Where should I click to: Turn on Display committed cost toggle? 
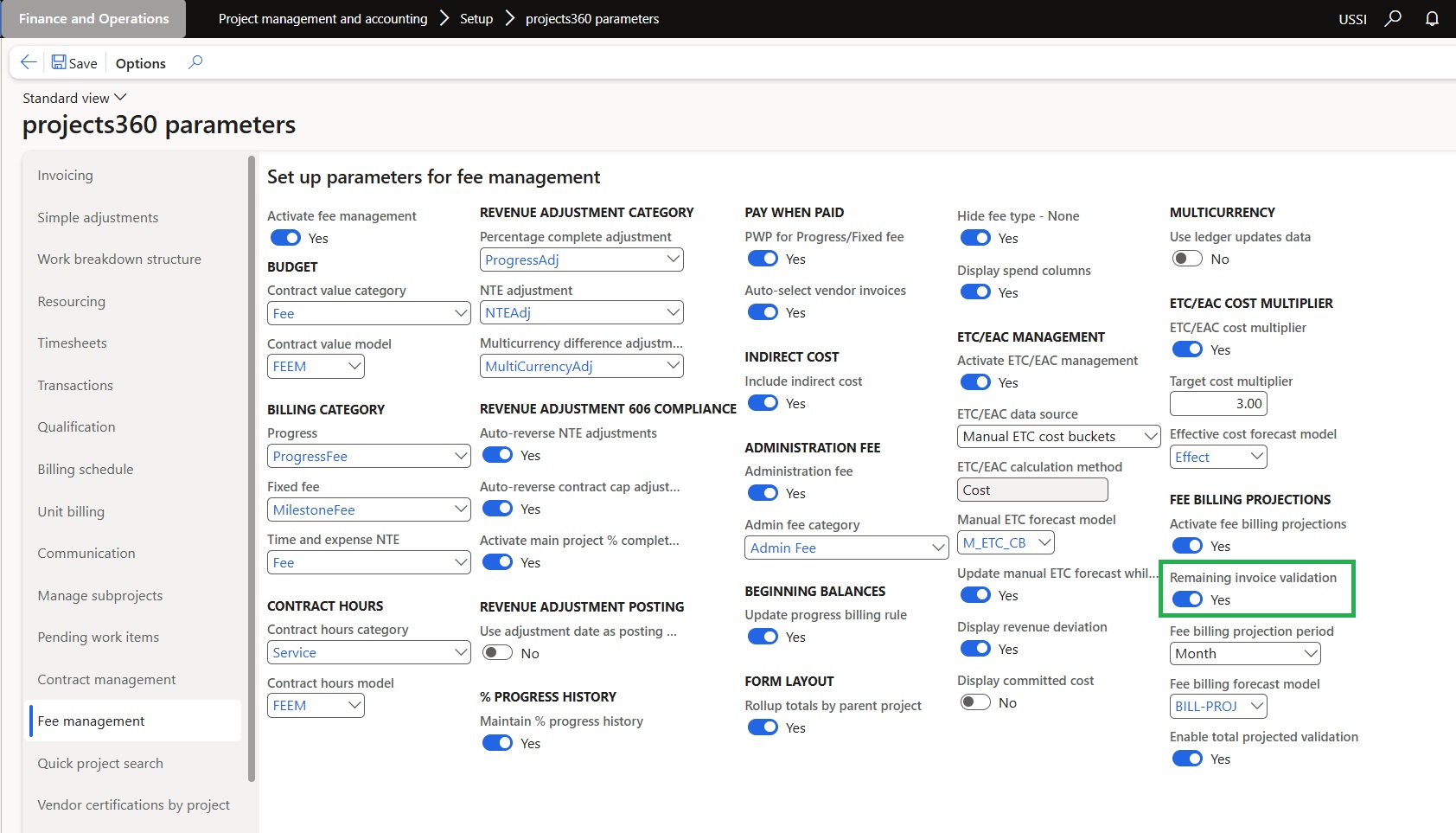click(x=975, y=702)
